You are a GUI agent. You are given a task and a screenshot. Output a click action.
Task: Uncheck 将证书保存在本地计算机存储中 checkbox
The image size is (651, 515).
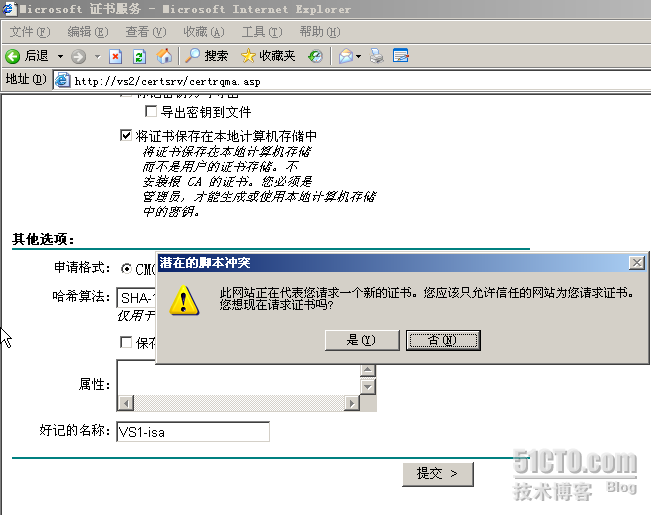tap(126, 135)
